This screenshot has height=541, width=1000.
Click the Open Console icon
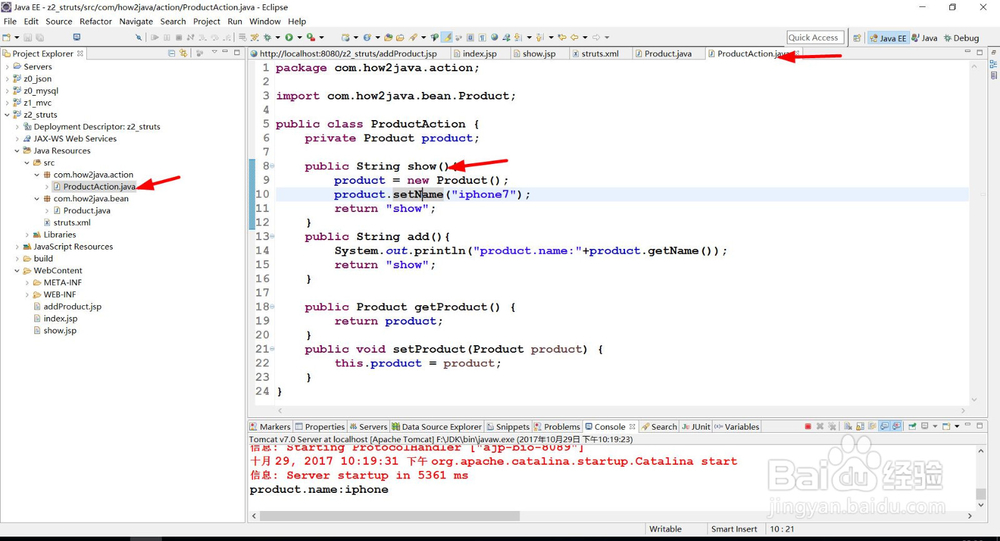(946, 426)
